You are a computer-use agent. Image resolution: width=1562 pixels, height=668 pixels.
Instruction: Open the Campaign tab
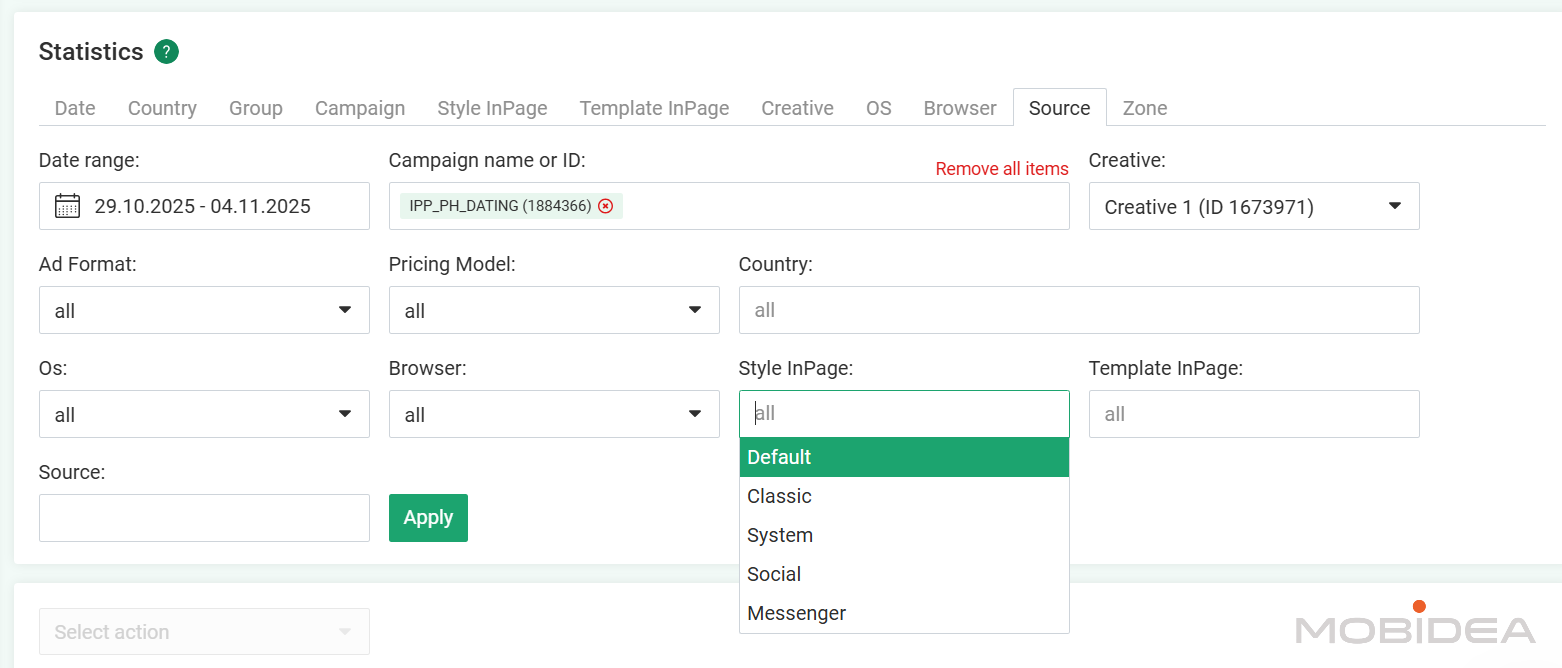pyautogui.click(x=360, y=108)
